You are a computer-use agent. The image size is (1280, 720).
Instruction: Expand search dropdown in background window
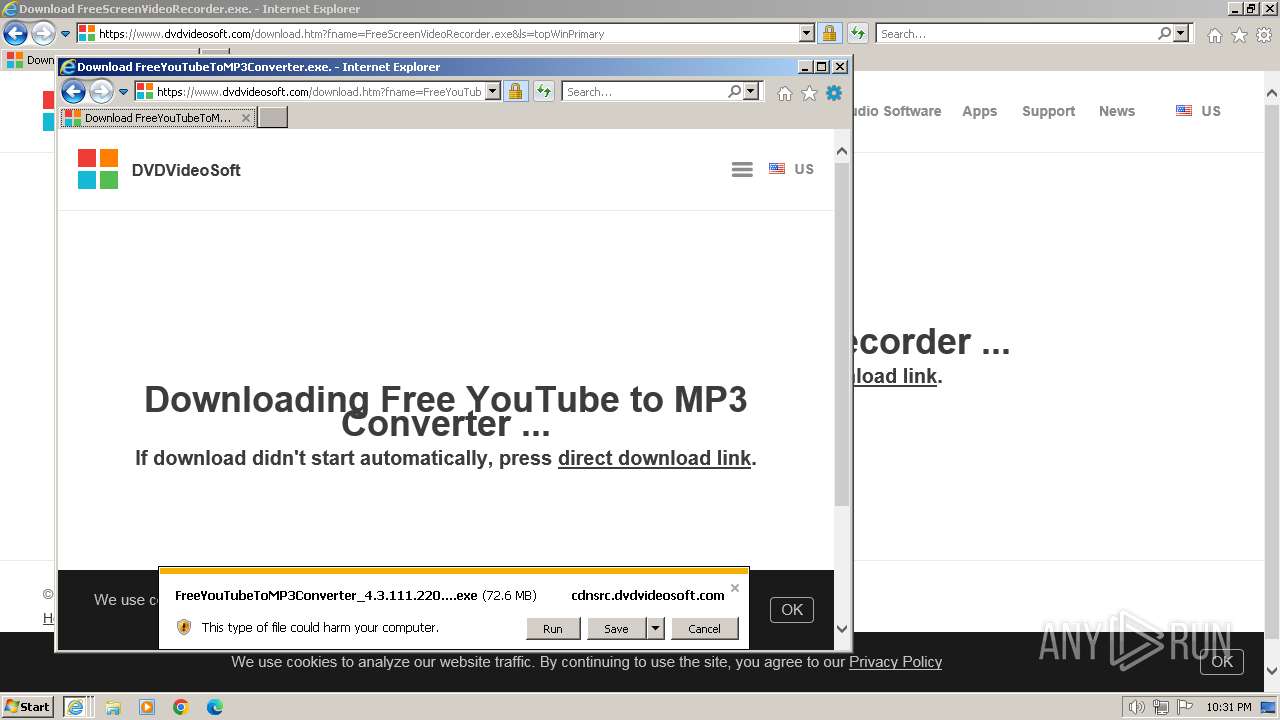[1182, 33]
